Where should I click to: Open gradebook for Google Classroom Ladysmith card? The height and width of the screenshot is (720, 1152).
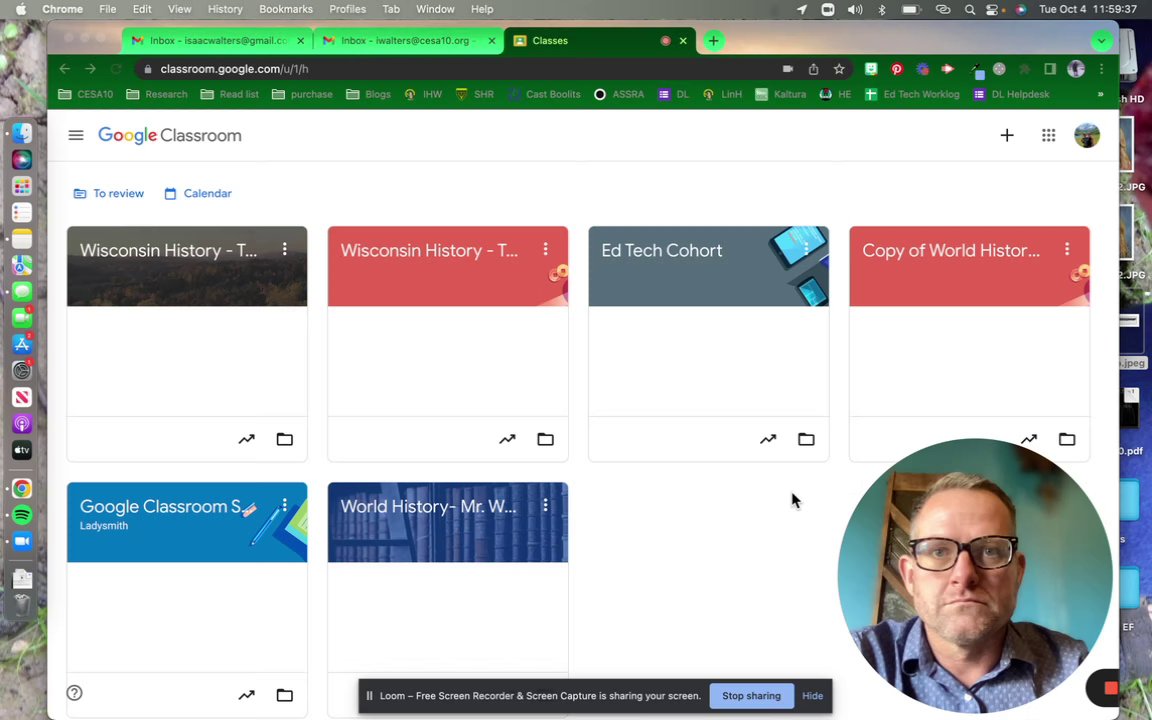tap(246, 695)
